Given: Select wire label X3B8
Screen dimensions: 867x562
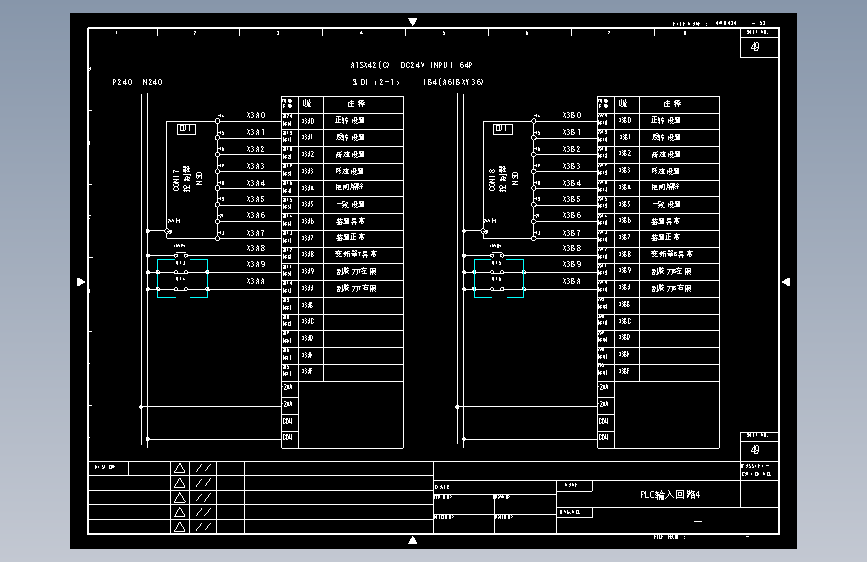Looking at the screenshot, I should pos(572,248).
